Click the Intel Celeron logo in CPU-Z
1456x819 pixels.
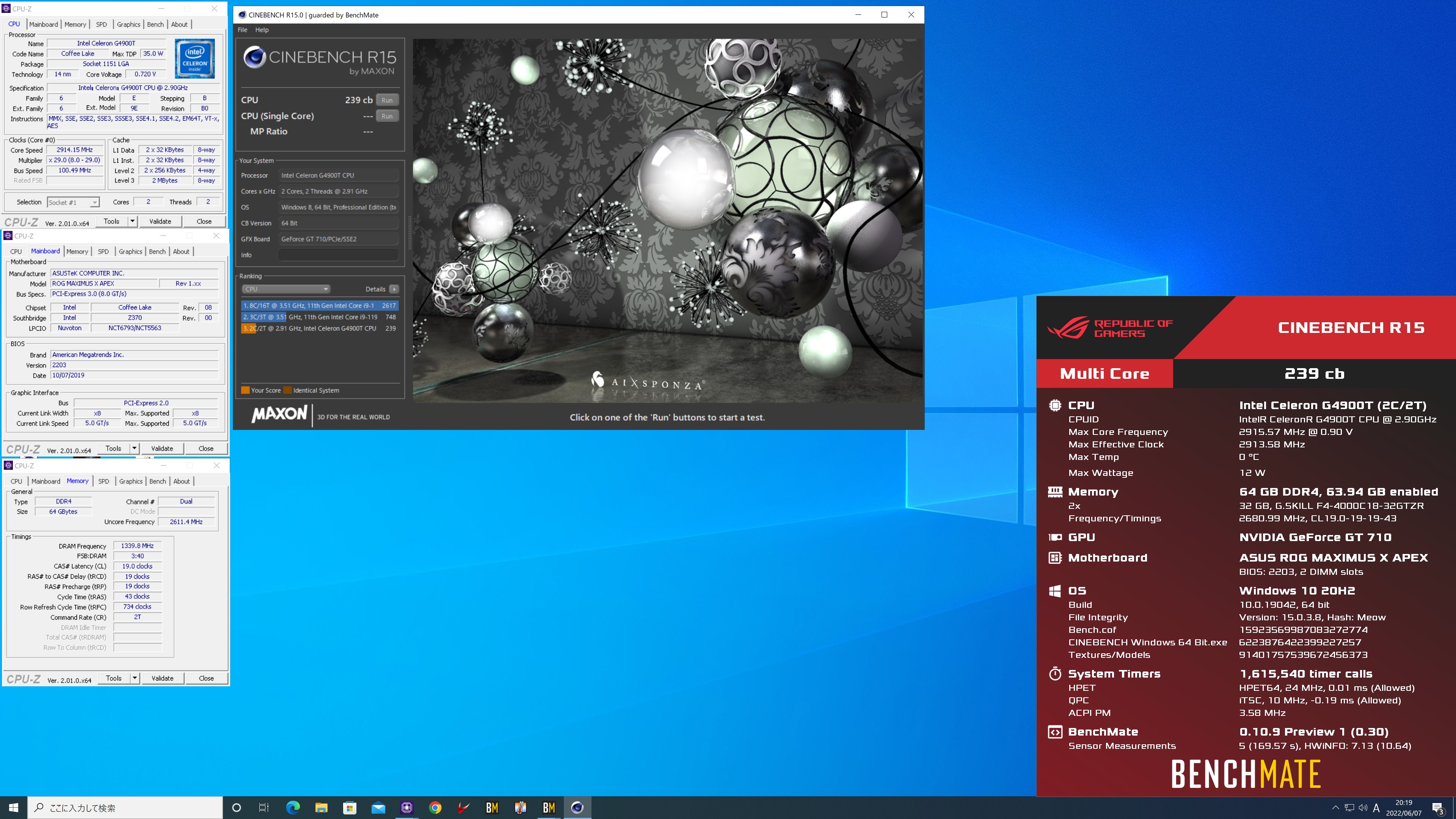point(195,58)
